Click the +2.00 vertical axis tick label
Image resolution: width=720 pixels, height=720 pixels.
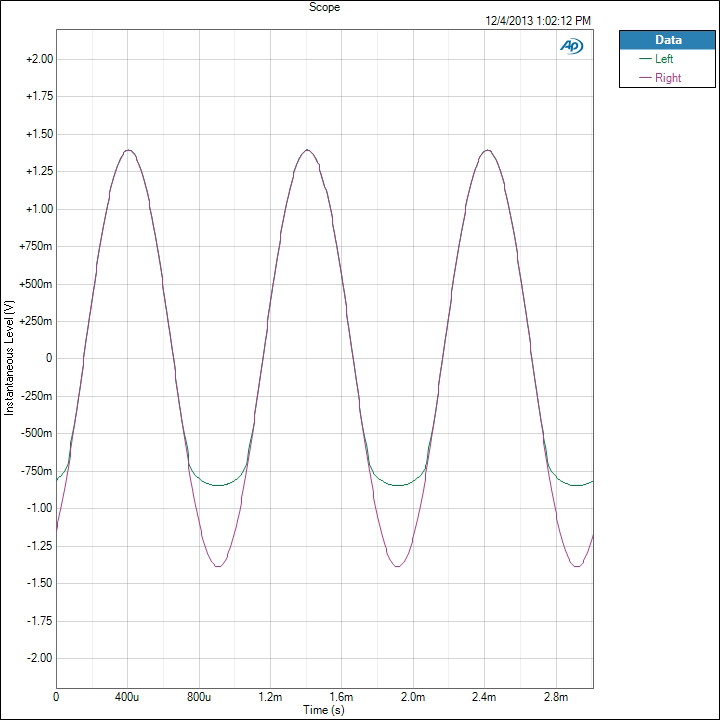[38, 59]
